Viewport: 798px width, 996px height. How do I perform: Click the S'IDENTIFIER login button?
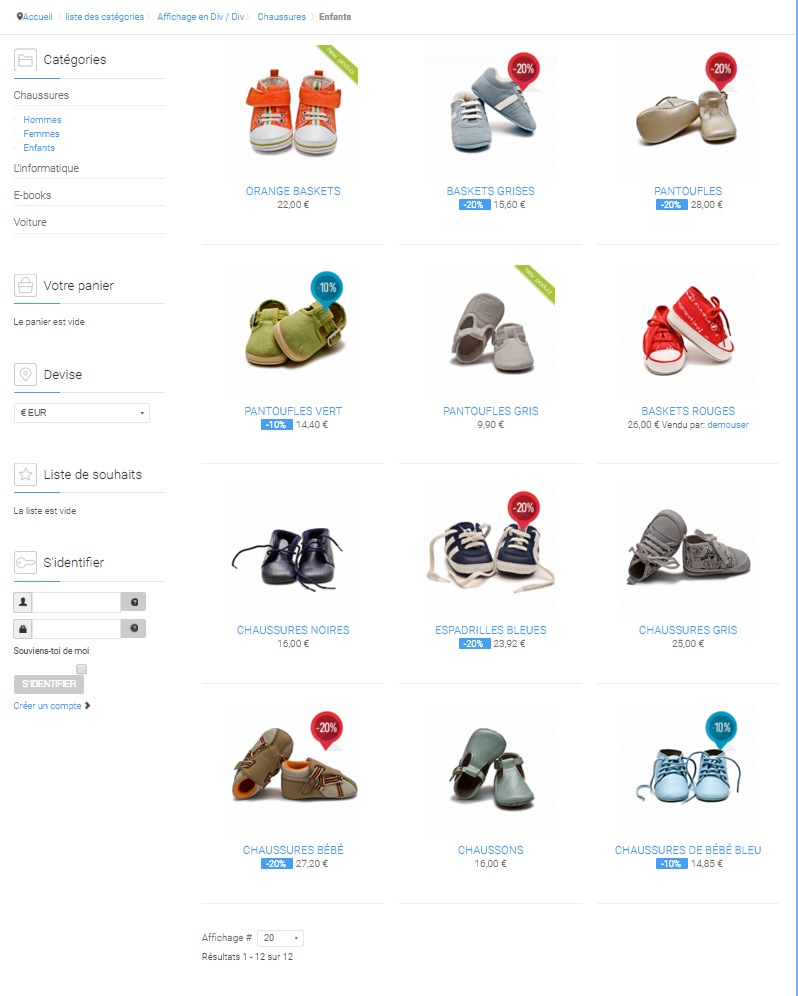49,684
